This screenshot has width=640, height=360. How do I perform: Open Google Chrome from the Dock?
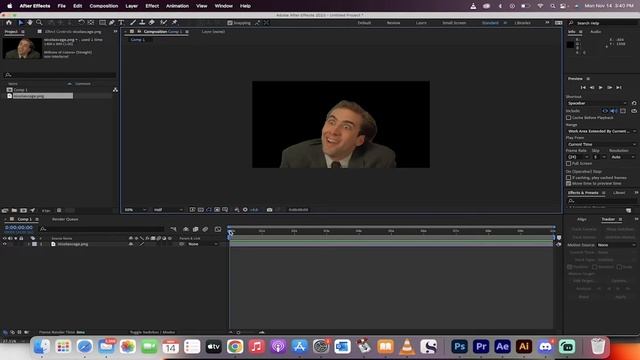click(235, 347)
